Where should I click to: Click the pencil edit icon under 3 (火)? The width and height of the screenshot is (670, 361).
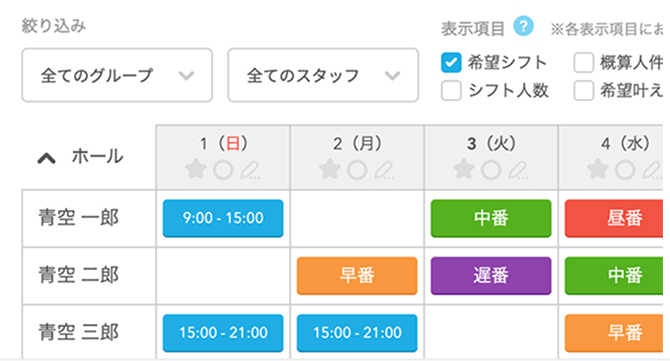tap(519, 170)
